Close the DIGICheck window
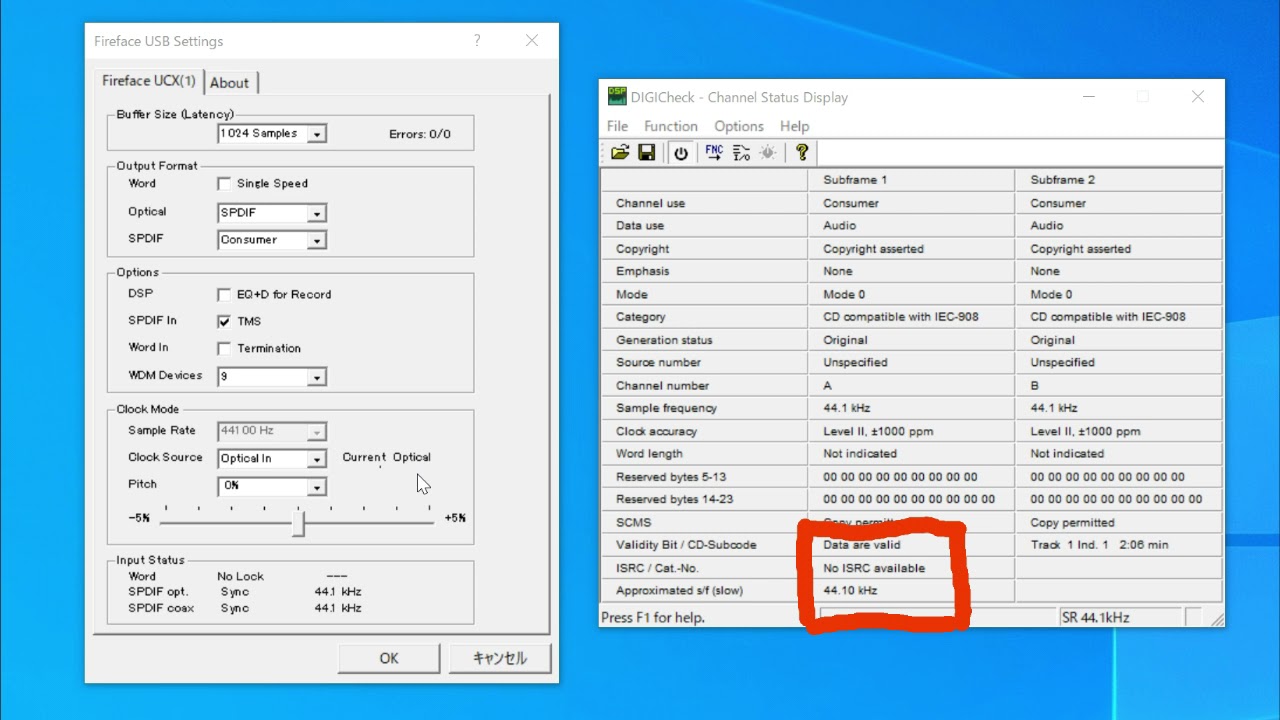The image size is (1280, 720). pos(1198,97)
